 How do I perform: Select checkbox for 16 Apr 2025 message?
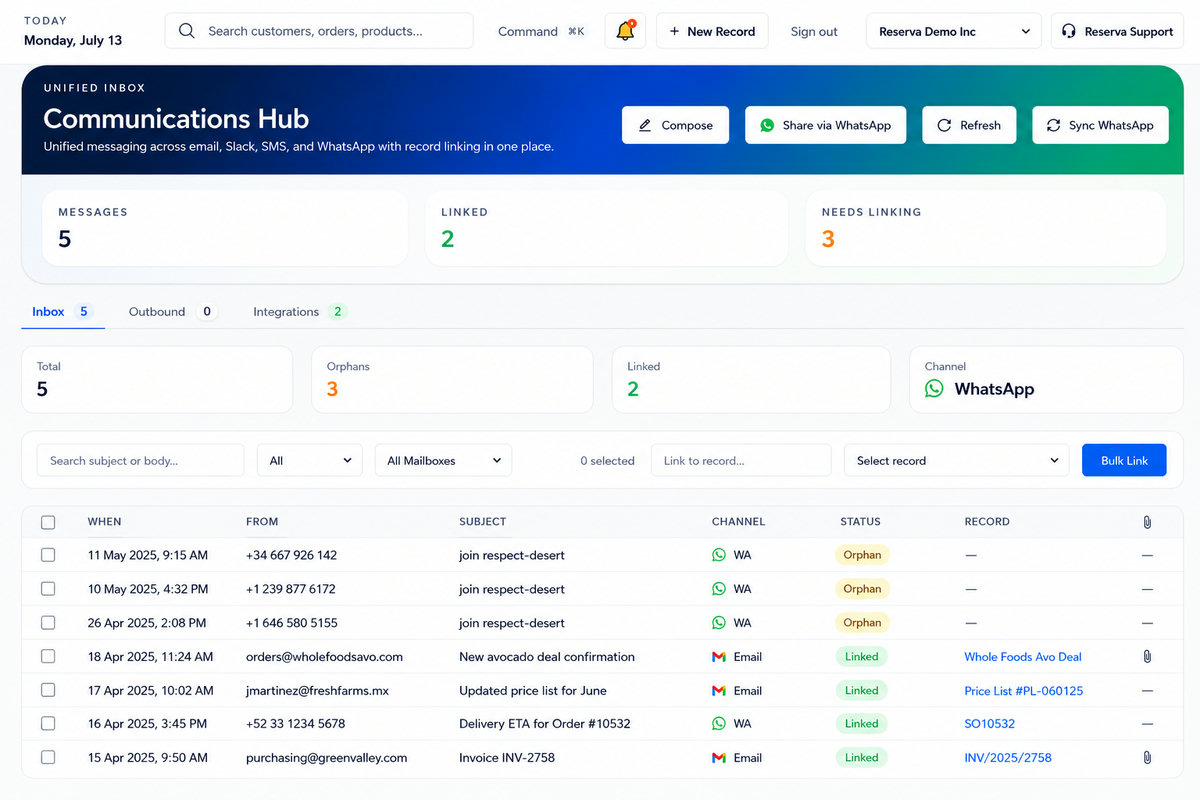click(x=48, y=724)
